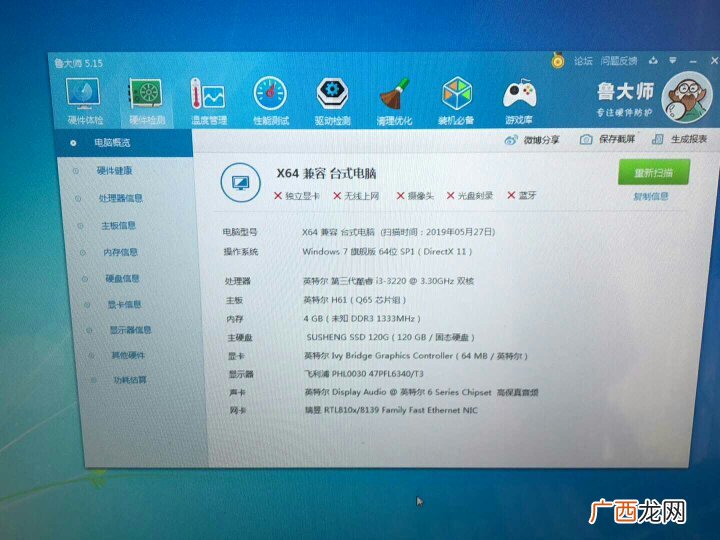The height and width of the screenshot is (540, 720).
Task: Click the SUSHENG SSD 120G disk value
Action: [x=390, y=337]
